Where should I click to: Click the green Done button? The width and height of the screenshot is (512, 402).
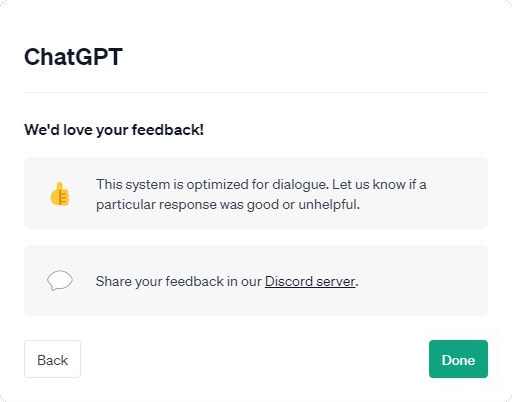pyautogui.click(x=458, y=359)
